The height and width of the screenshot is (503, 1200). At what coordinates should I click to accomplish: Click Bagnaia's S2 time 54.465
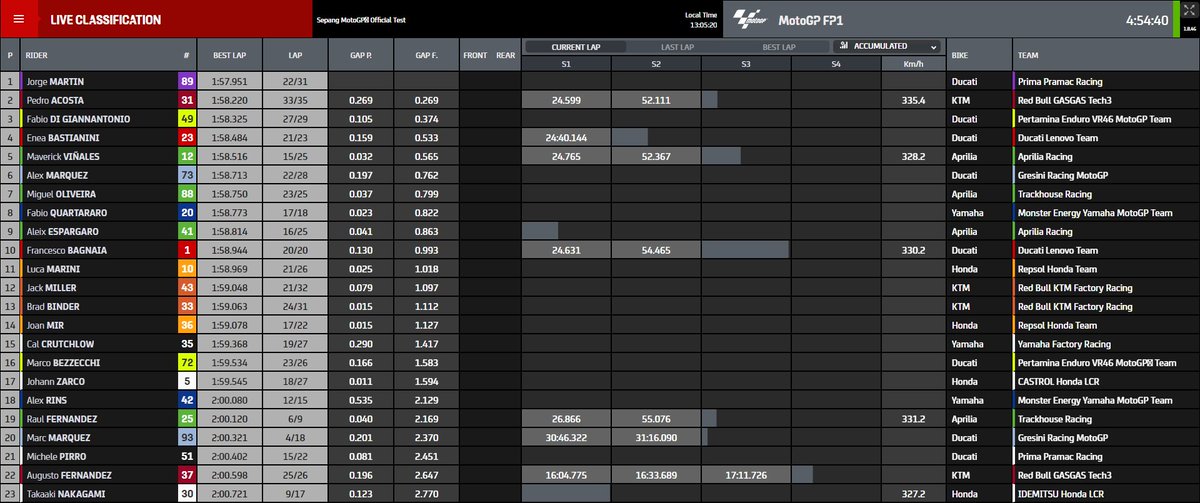point(656,250)
